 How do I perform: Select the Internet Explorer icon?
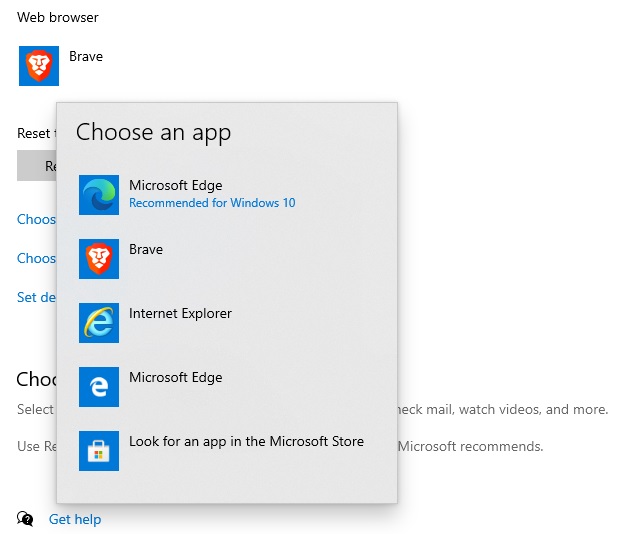[x=99, y=323]
